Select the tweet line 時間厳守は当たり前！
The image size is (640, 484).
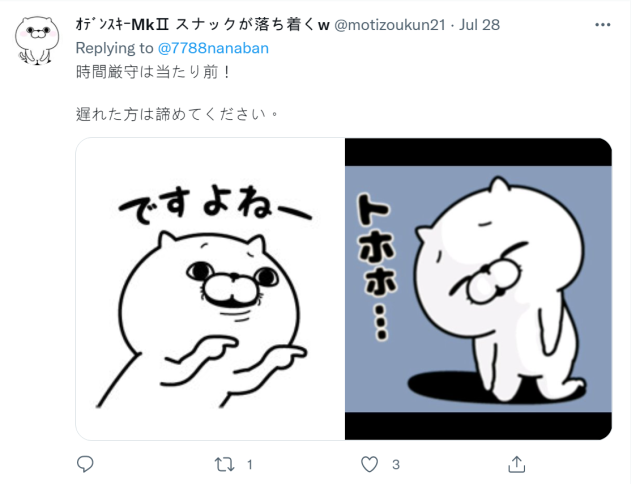[x=153, y=72]
